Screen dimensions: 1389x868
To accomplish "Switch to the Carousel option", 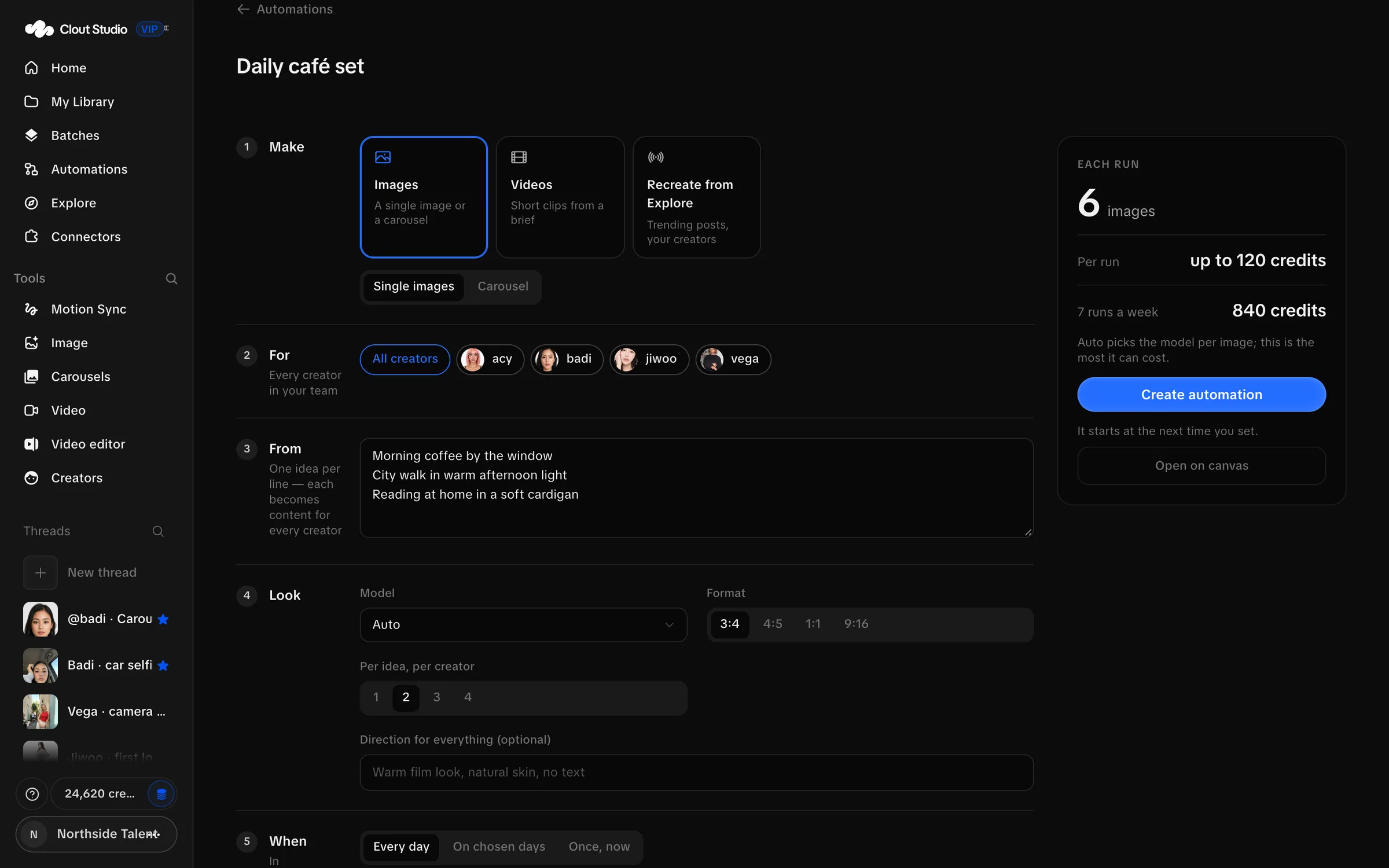I will [x=502, y=286].
